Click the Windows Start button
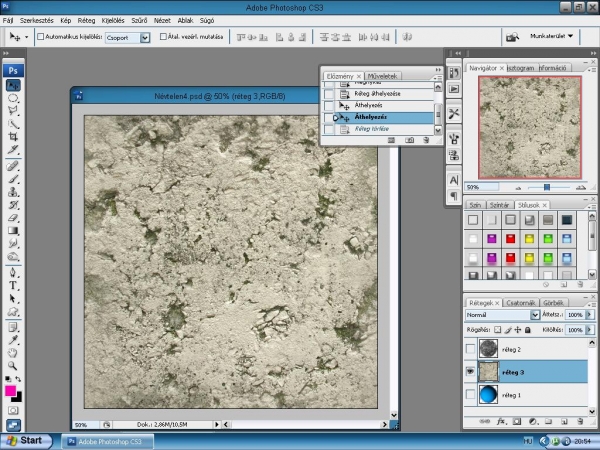Image resolution: width=600 pixels, height=450 pixels. click(26, 441)
